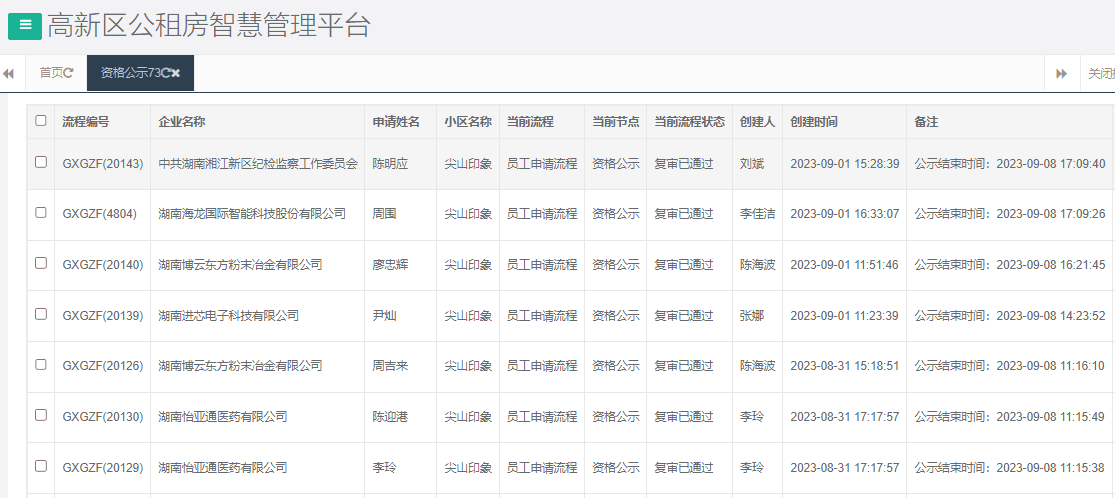This screenshot has height=498, width=1115.
Task: Click the page title 高新区公租房智慧管理平台
Action: tap(209, 26)
